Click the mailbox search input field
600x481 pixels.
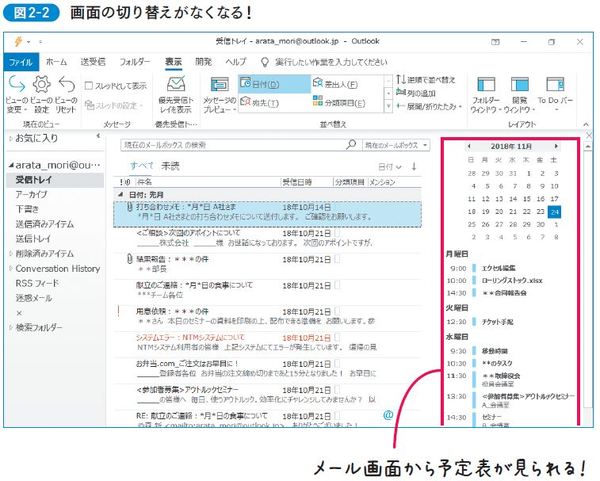(x=233, y=145)
